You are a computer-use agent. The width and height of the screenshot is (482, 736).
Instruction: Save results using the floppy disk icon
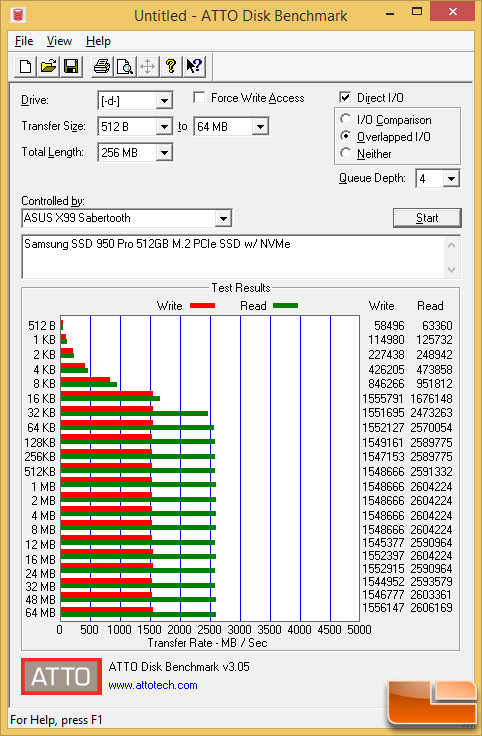[70, 66]
